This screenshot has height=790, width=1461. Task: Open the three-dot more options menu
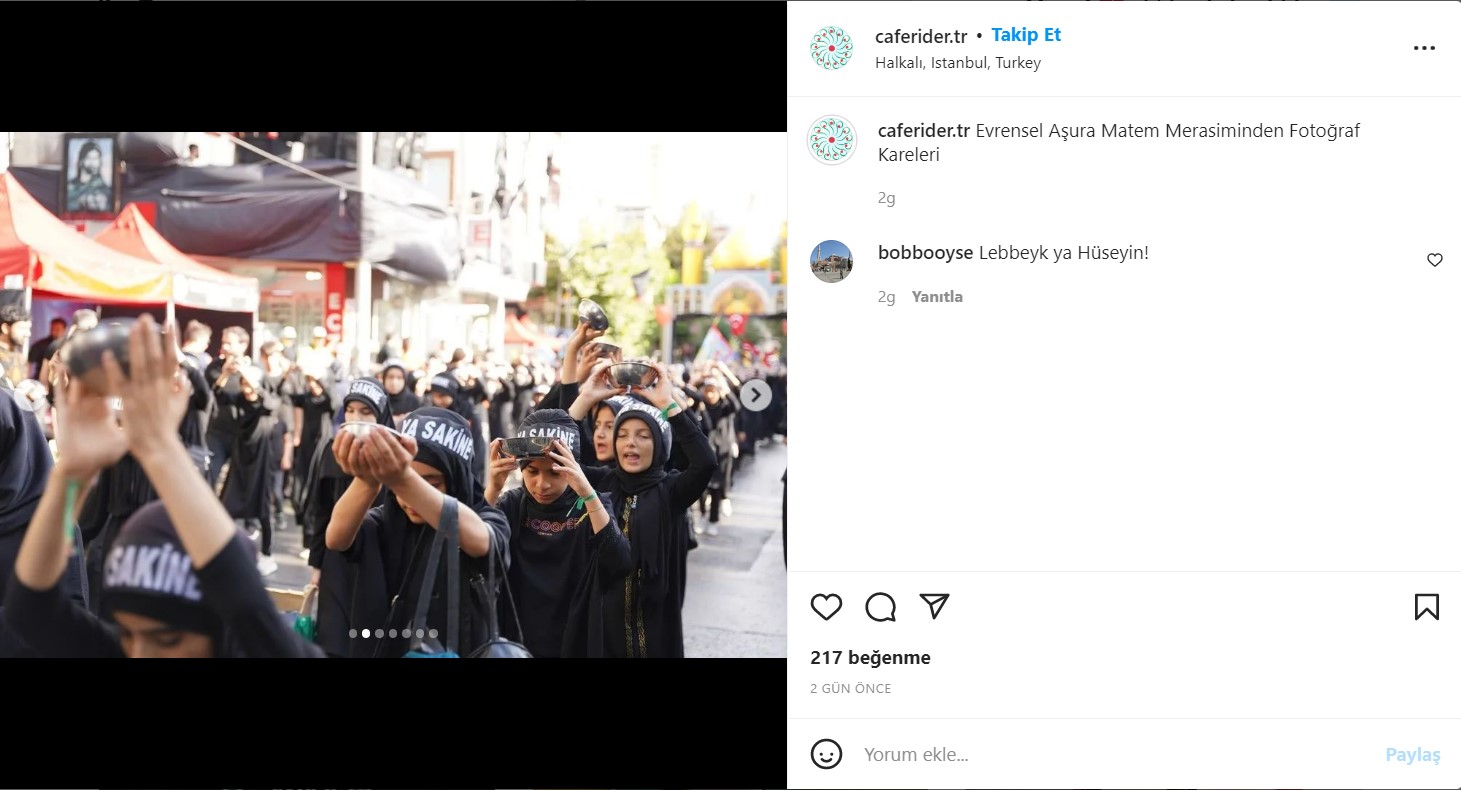[1424, 48]
